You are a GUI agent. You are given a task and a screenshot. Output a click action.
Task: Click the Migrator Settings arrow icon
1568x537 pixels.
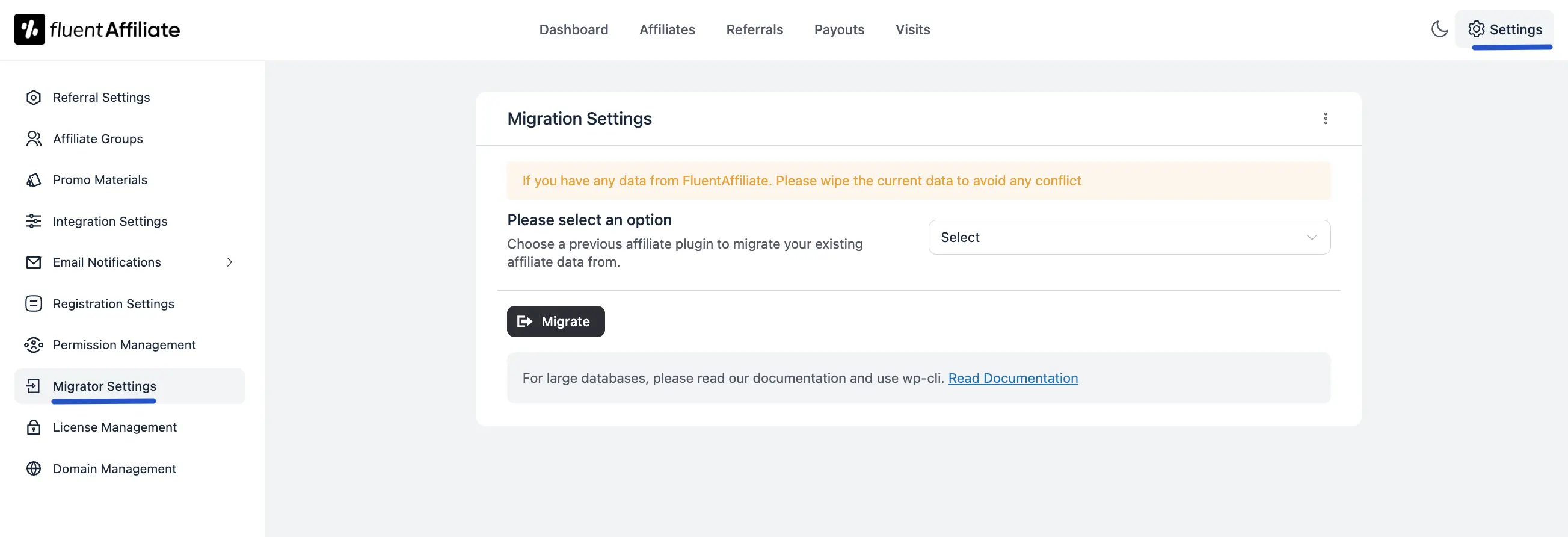(34, 386)
